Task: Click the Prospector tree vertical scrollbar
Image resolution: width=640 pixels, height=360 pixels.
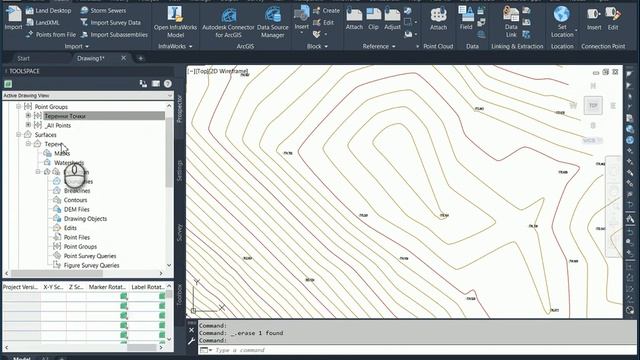Action: click(x=169, y=152)
